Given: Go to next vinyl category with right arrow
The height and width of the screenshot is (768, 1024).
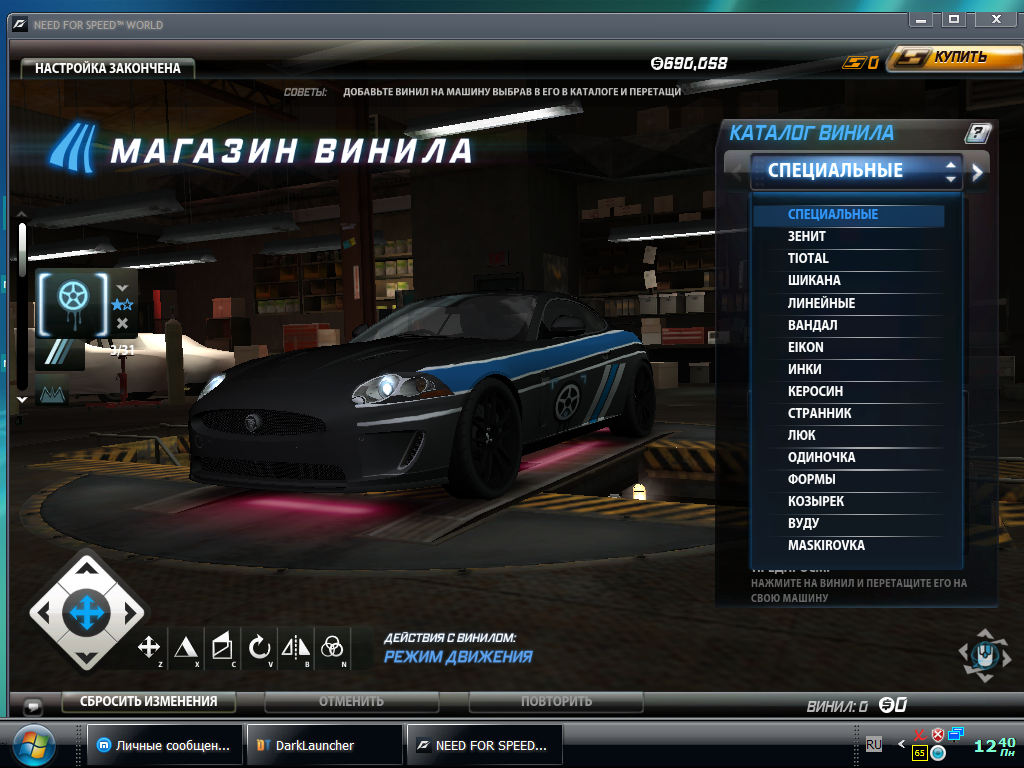Looking at the screenshot, I should click(x=978, y=172).
